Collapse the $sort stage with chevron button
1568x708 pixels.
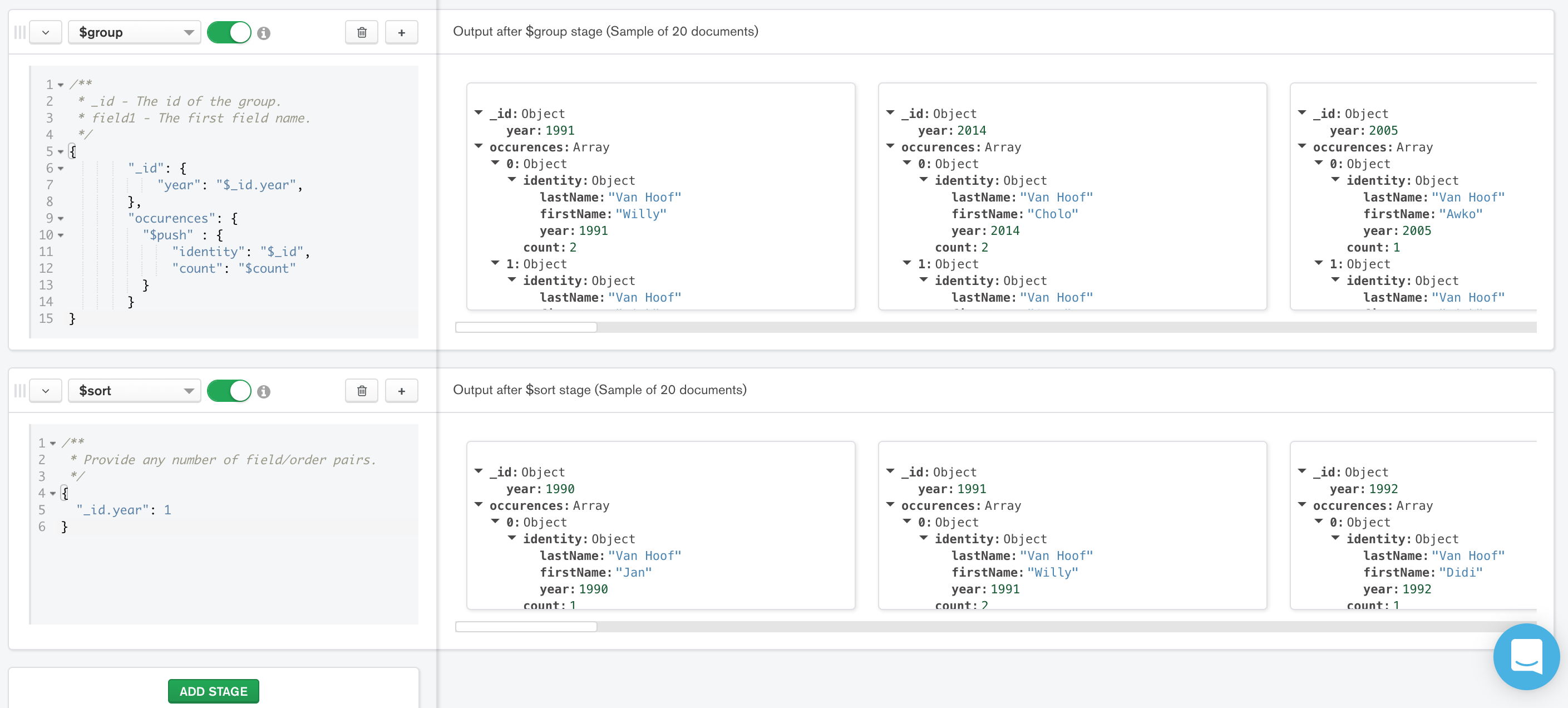tap(46, 391)
